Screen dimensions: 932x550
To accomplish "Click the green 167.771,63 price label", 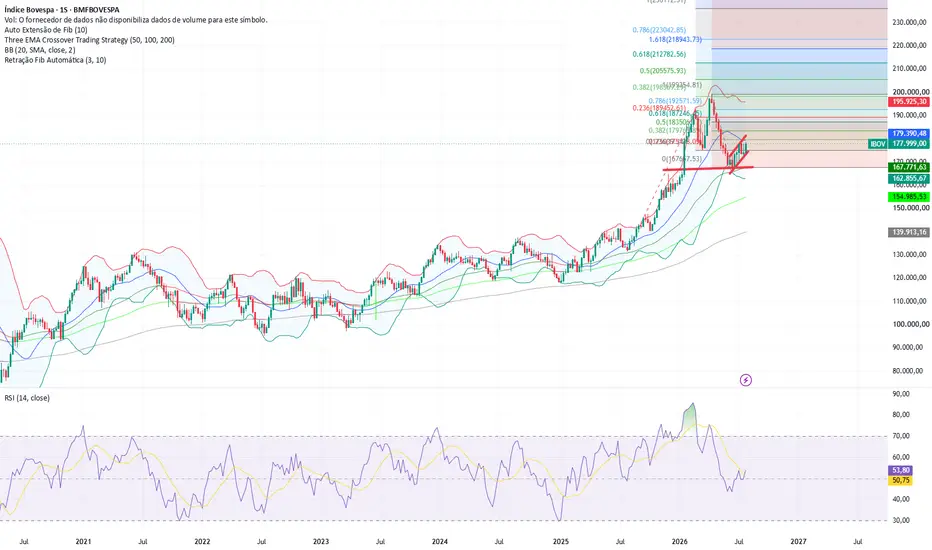I will click(908, 168).
